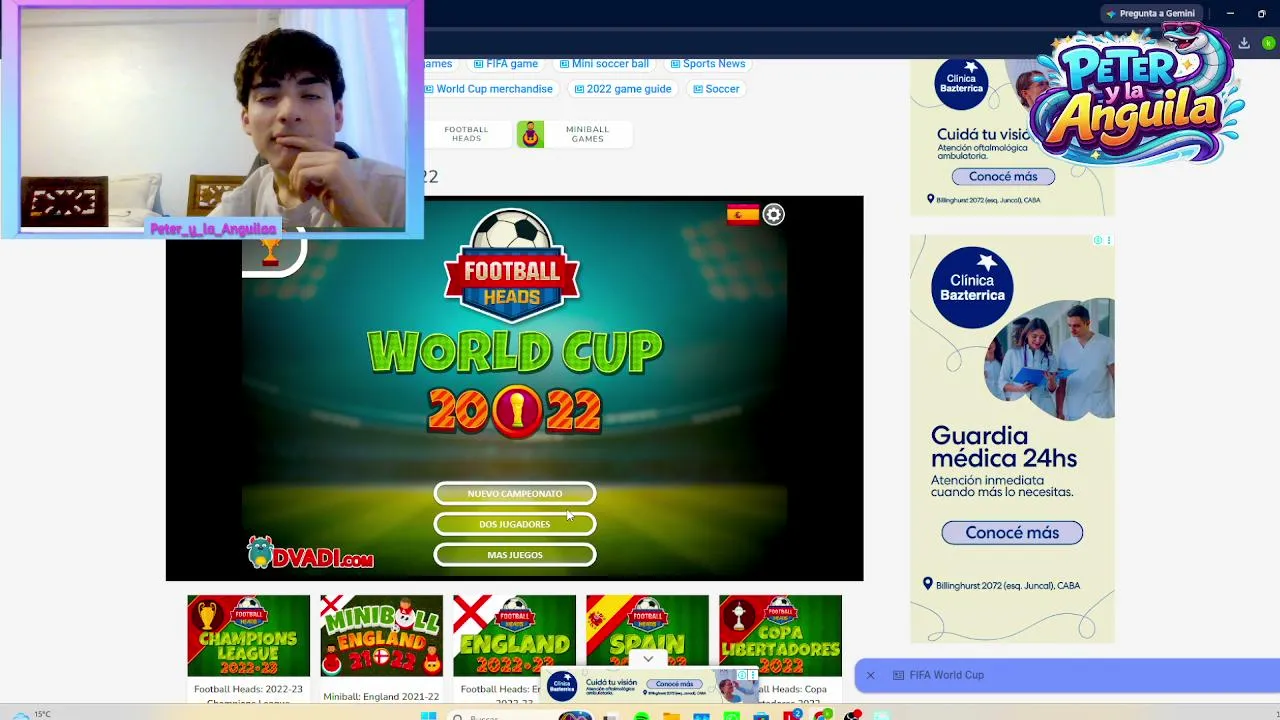Open the Sports News tag link

coord(707,63)
